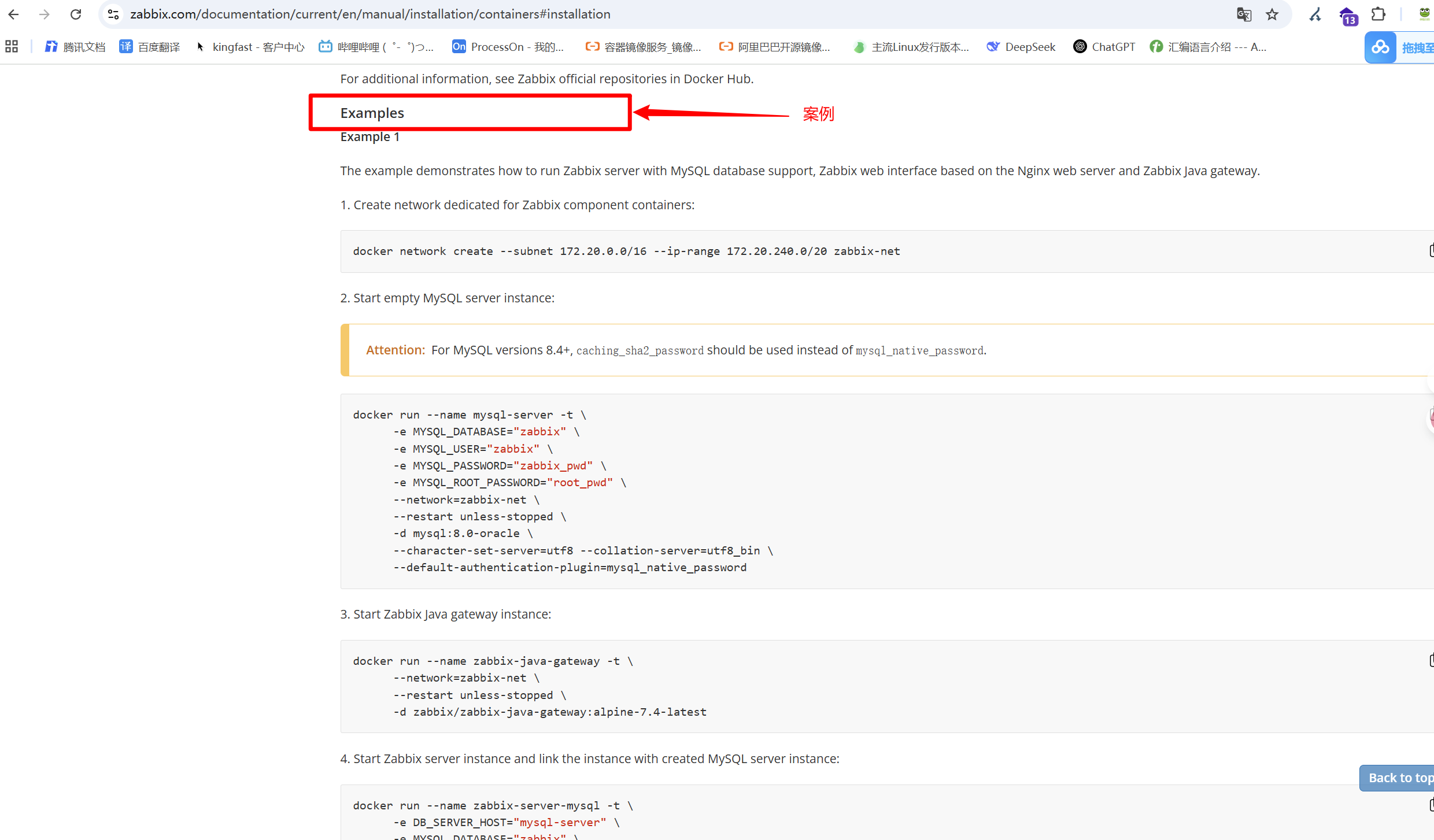Open the 阿里巴巴开源镜像 bookmark
Screen dimensions: 1434x840
(x=775, y=47)
